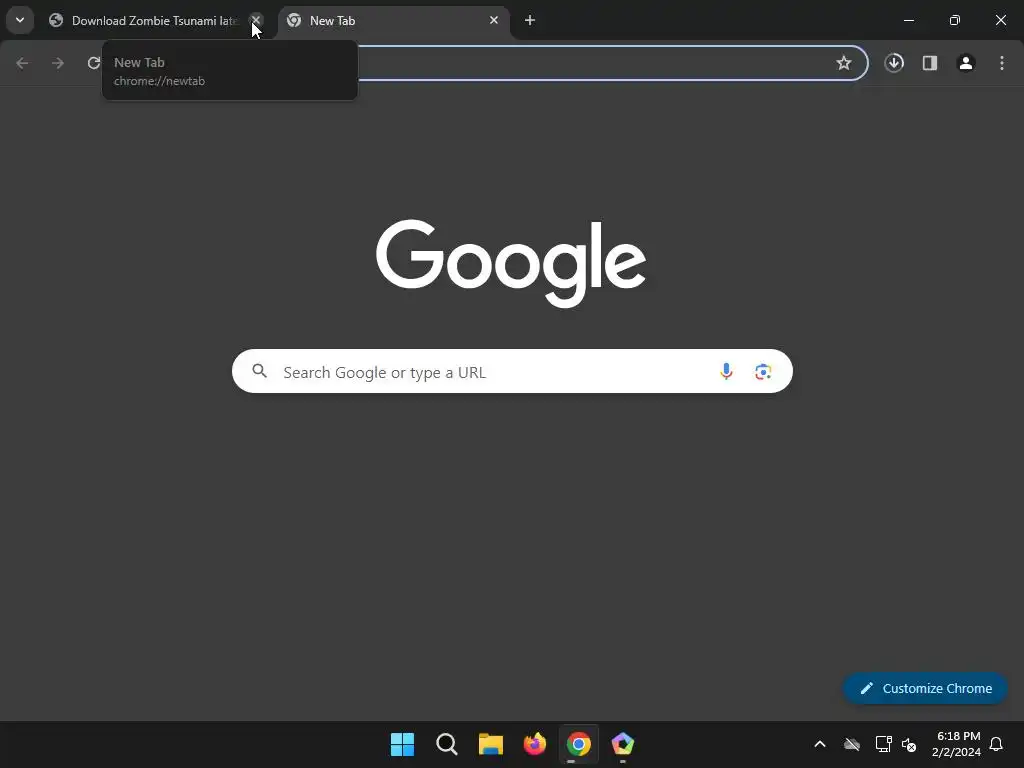Open the tab search dropdown arrow
The height and width of the screenshot is (768, 1024).
[20, 20]
